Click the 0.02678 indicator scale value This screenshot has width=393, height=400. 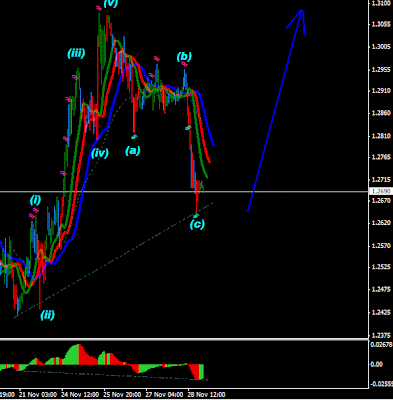[381, 345]
